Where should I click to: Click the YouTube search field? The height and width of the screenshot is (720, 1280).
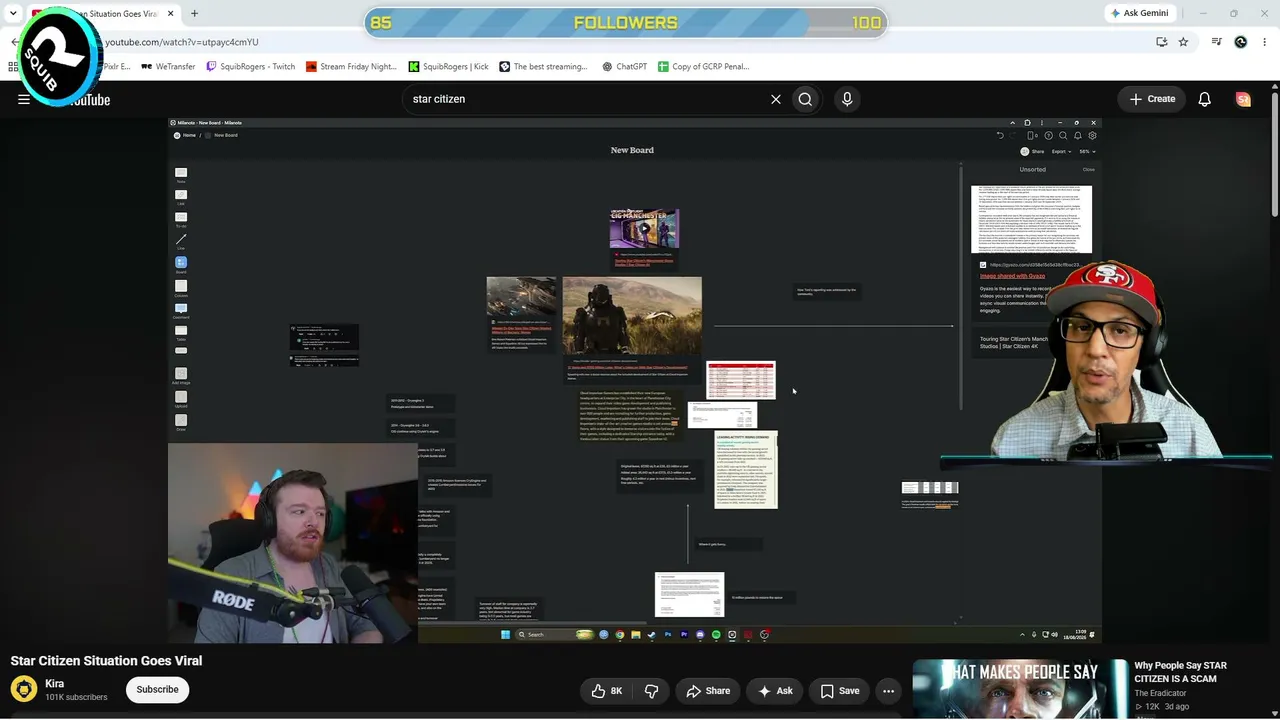[585, 99]
